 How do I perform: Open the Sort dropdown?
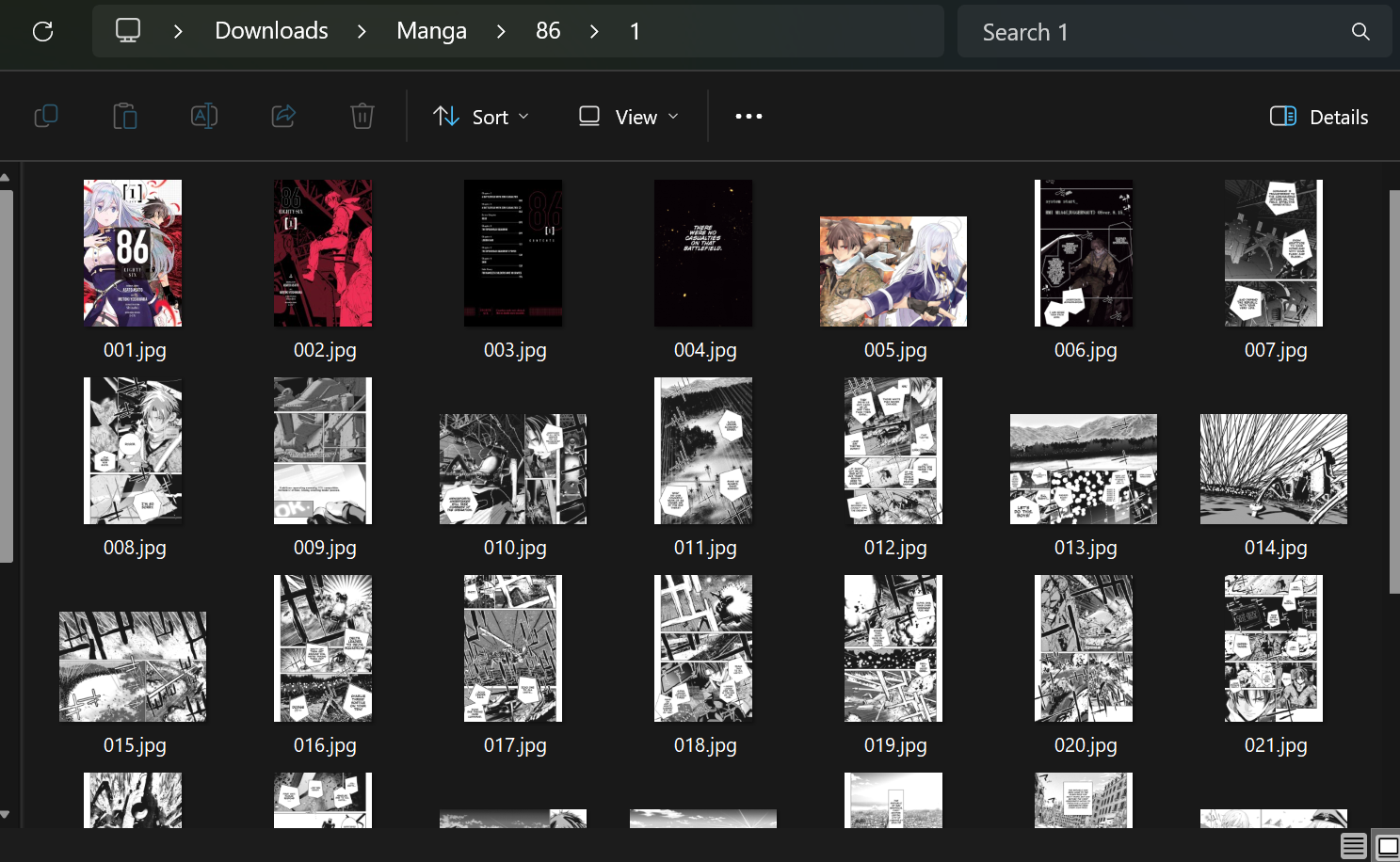tap(481, 117)
